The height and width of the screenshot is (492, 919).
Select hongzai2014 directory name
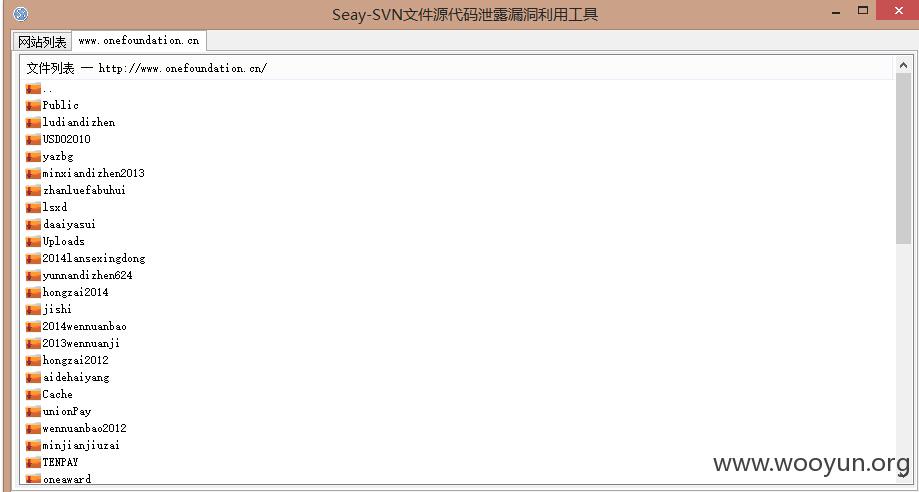pos(75,292)
